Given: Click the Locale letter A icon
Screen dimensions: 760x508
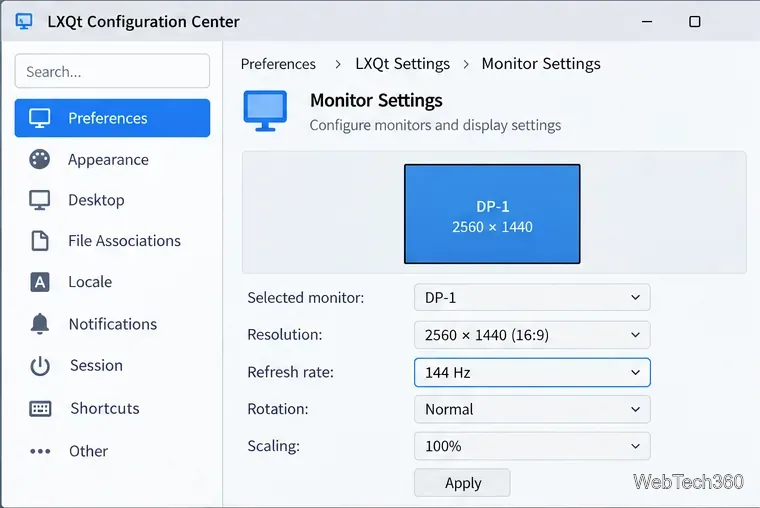Looking at the screenshot, I should (40, 282).
